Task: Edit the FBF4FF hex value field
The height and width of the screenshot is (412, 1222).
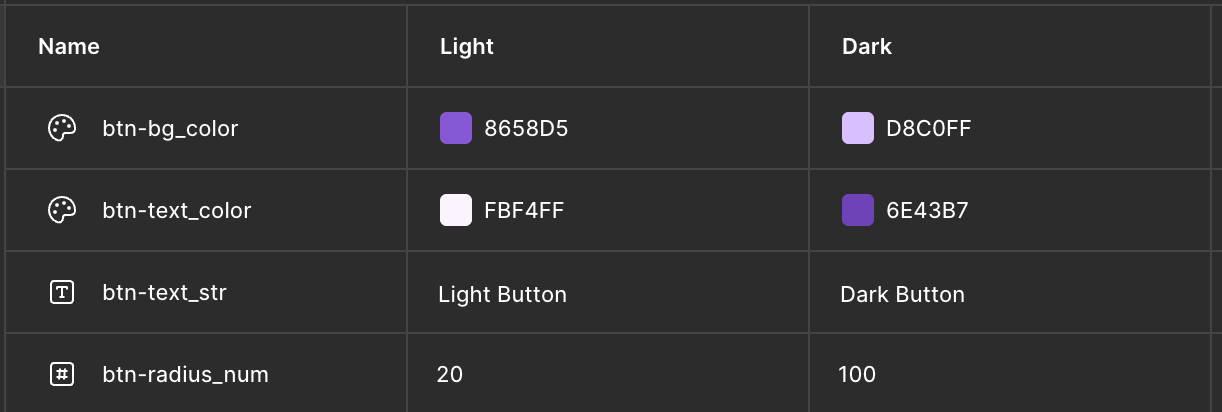Action: (525, 210)
